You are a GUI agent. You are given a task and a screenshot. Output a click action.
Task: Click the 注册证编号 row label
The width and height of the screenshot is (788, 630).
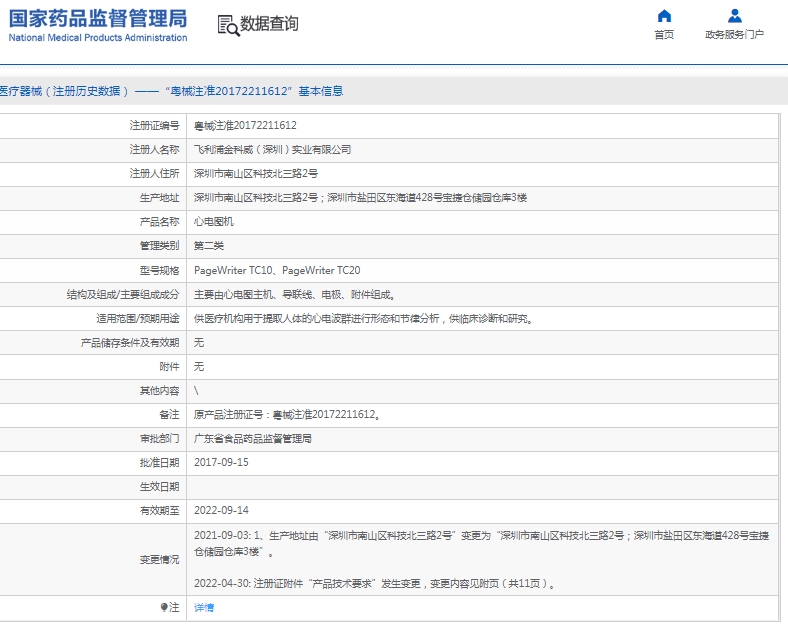point(154,126)
